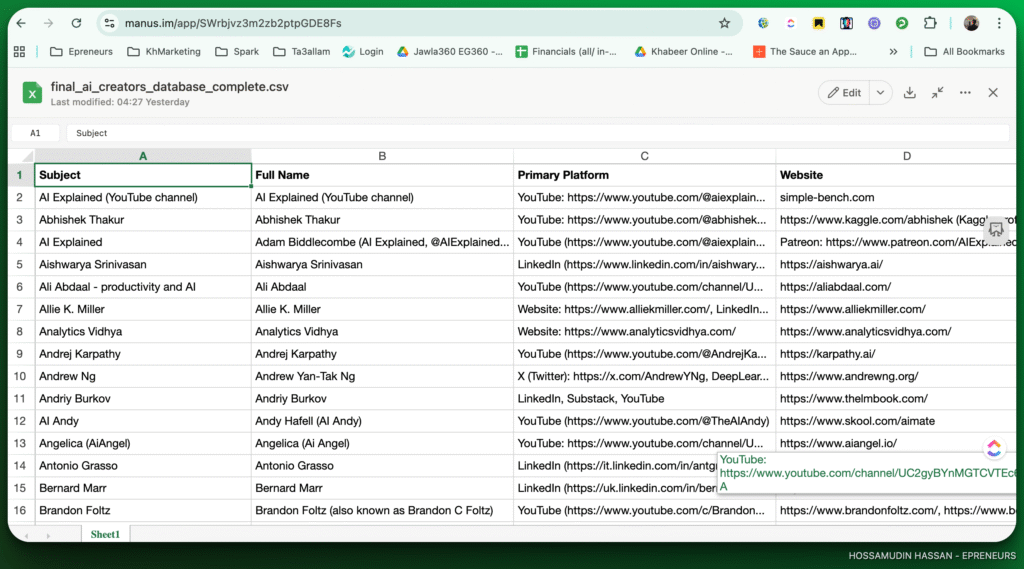The width and height of the screenshot is (1024, 569).
Task: Close the file preview with X
Action: [x=993, y=93]
